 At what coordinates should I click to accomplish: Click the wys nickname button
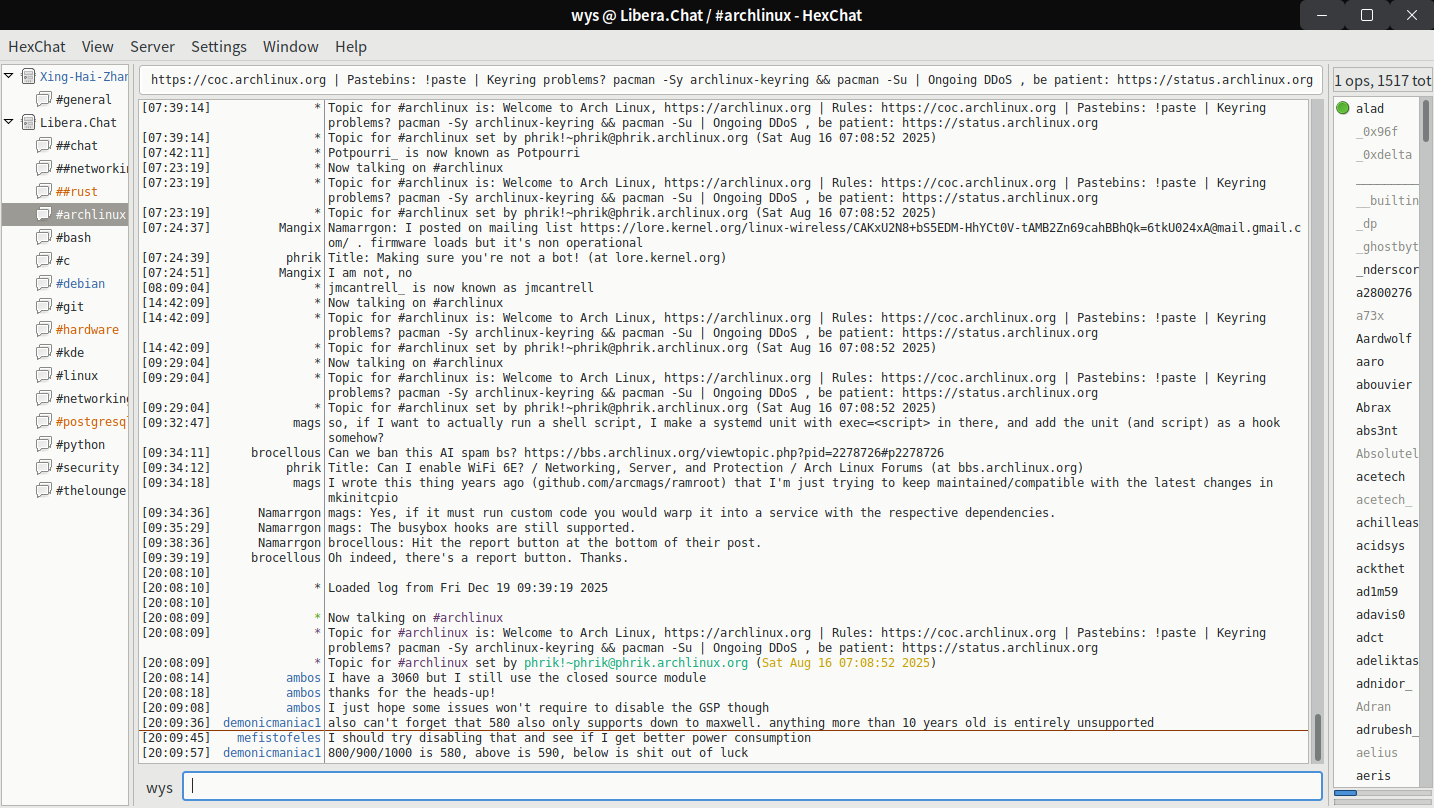point(159,788)
